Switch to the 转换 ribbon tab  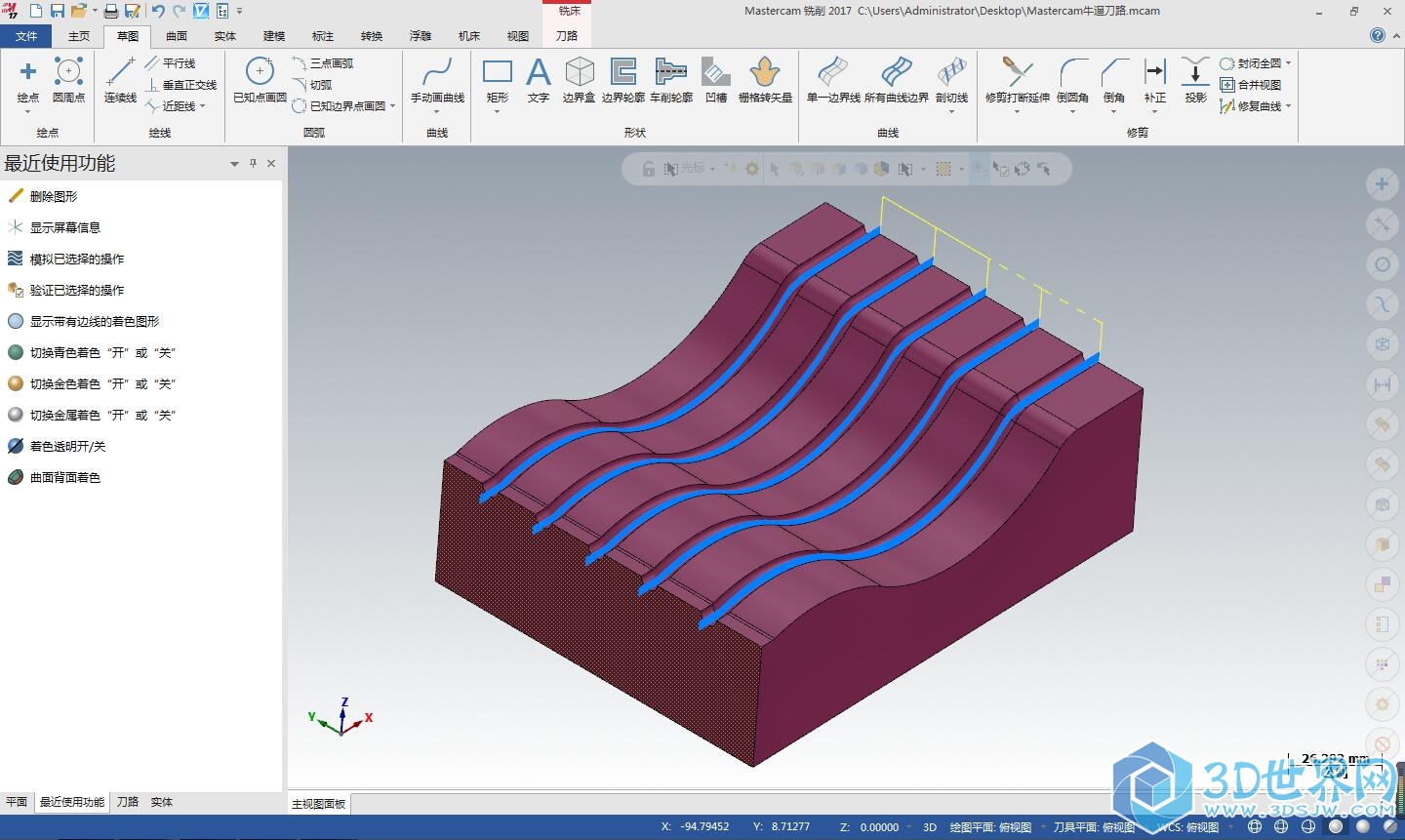[x=372, y=36]
